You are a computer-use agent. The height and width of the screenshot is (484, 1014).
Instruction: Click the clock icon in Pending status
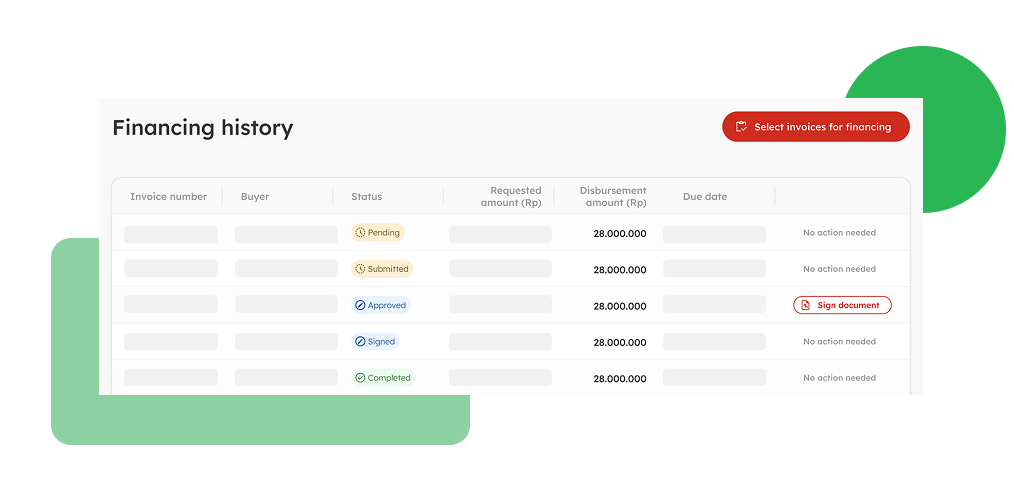click(x=360, y=233)
